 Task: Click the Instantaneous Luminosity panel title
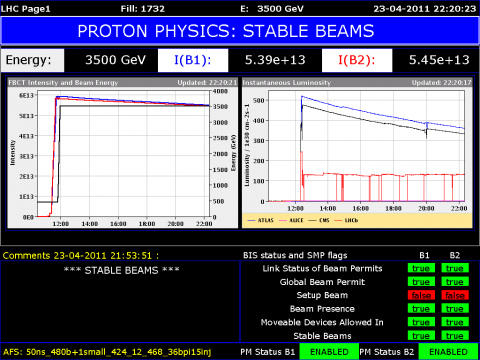point(287,82)
